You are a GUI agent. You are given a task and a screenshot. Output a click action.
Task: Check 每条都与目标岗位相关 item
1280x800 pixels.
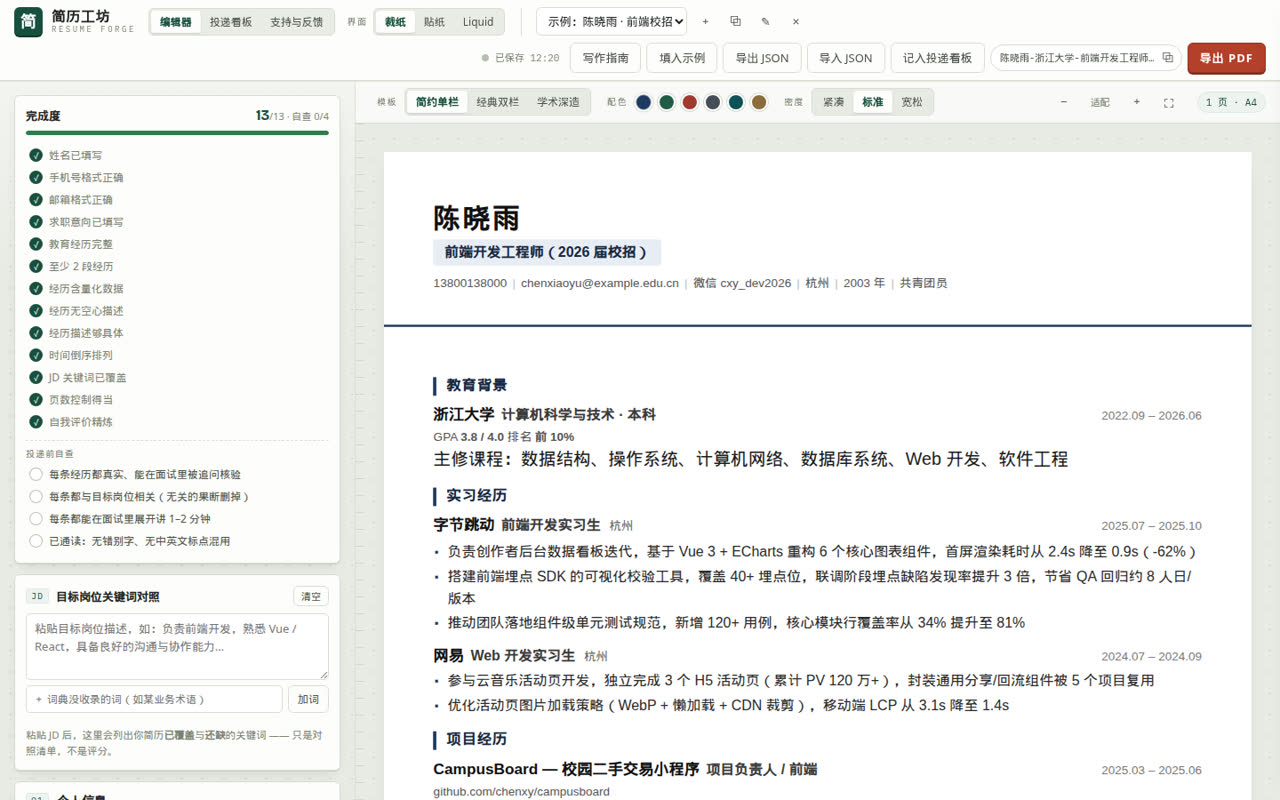tap(36, 496)
